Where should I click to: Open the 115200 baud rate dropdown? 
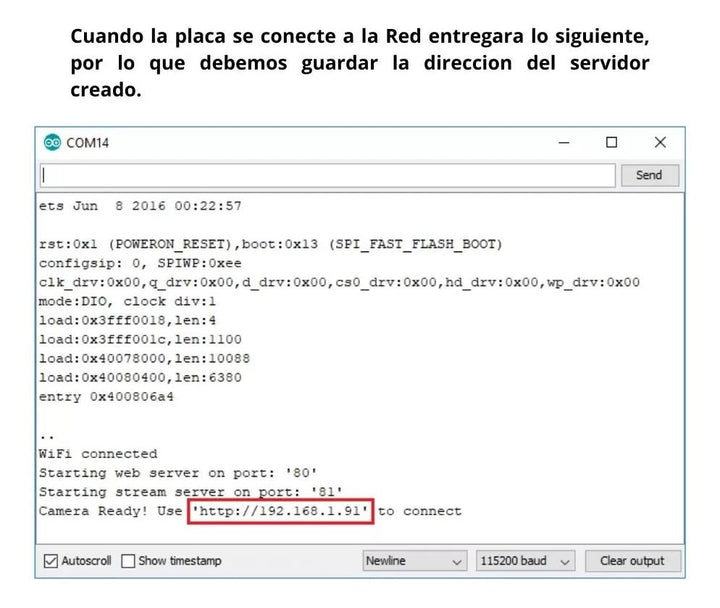pos(525,561)
